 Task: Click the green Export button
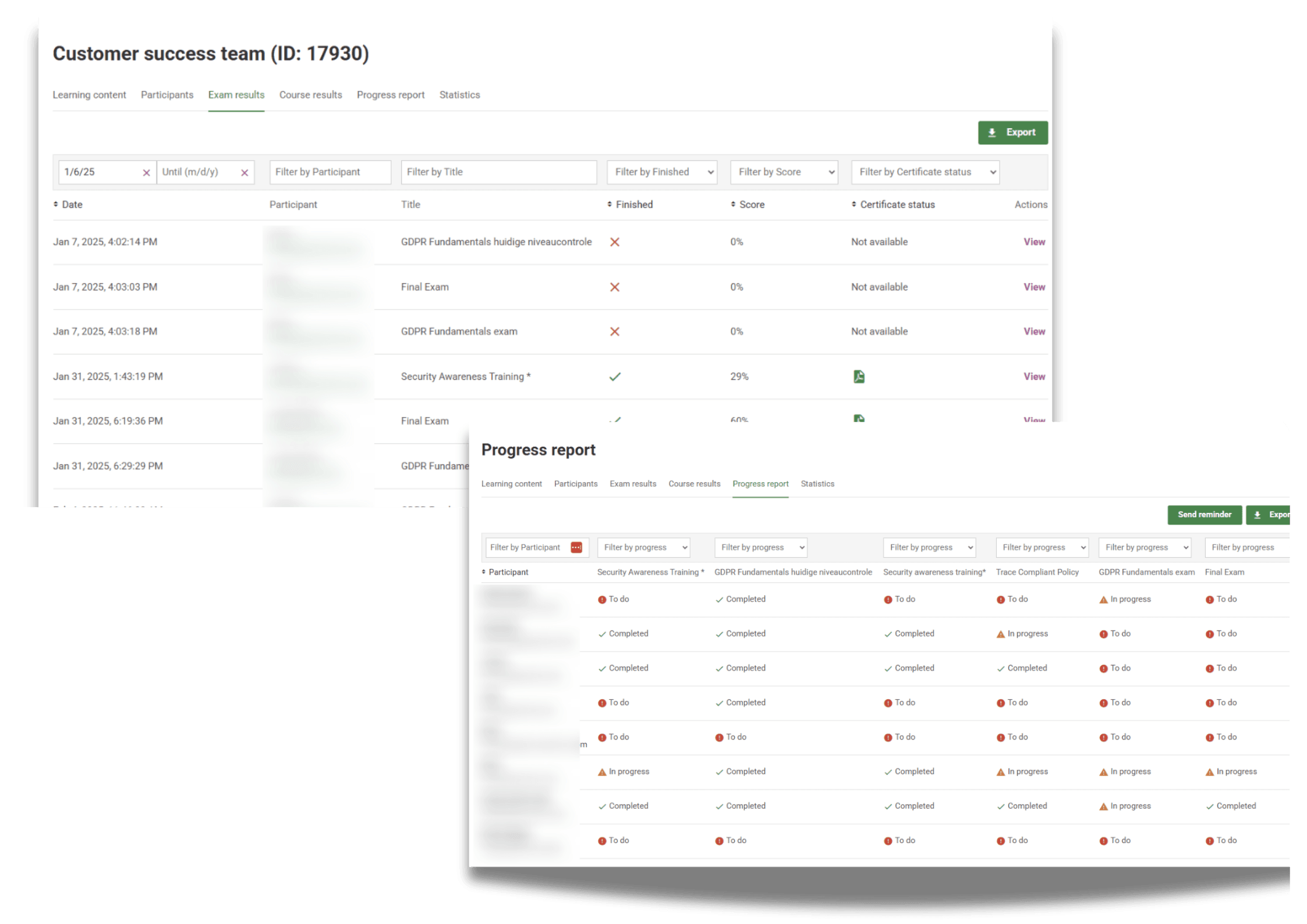click(1012, 133)
